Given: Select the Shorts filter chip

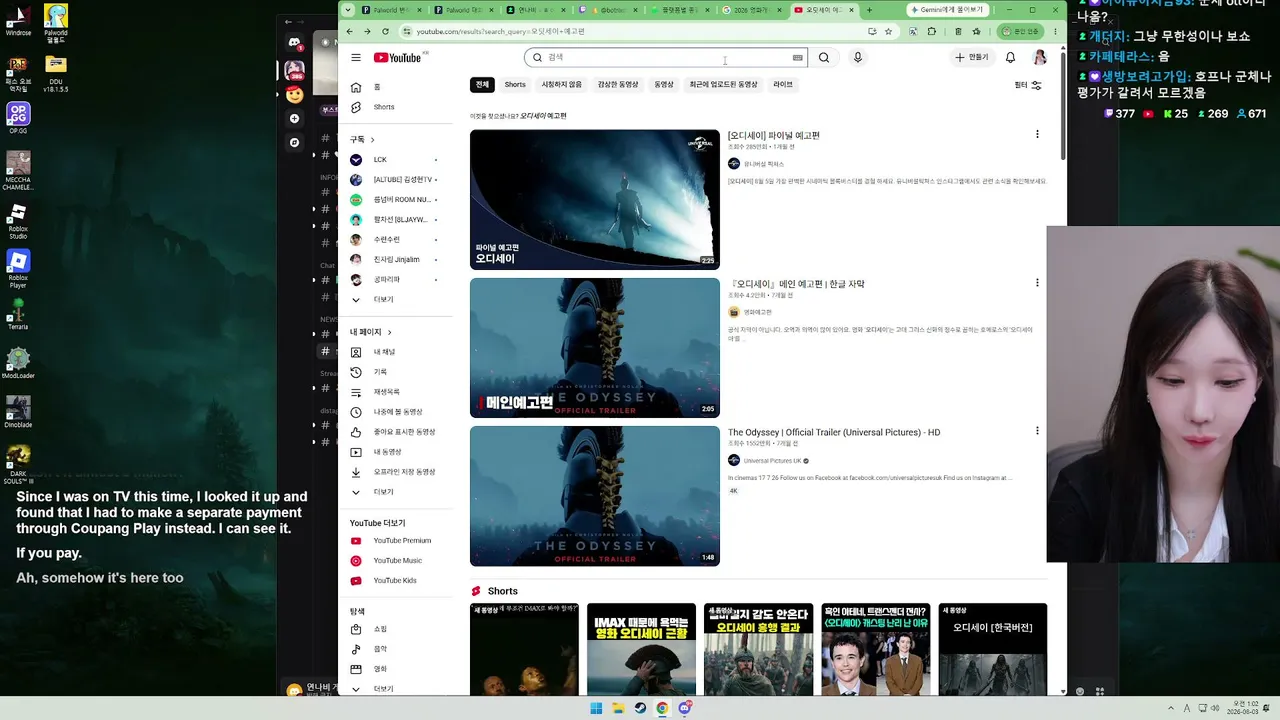Looking at the screenshot, I should 515,85.
